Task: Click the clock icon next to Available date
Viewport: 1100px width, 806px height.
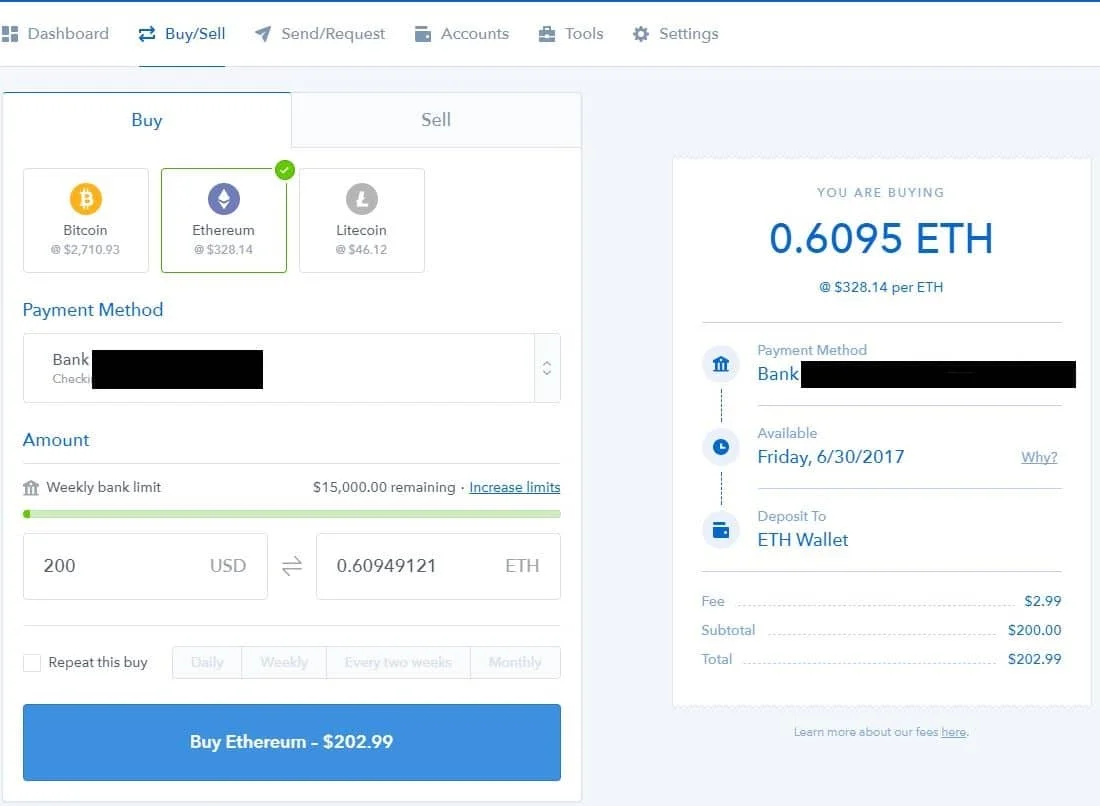Action: click(721, 446)
